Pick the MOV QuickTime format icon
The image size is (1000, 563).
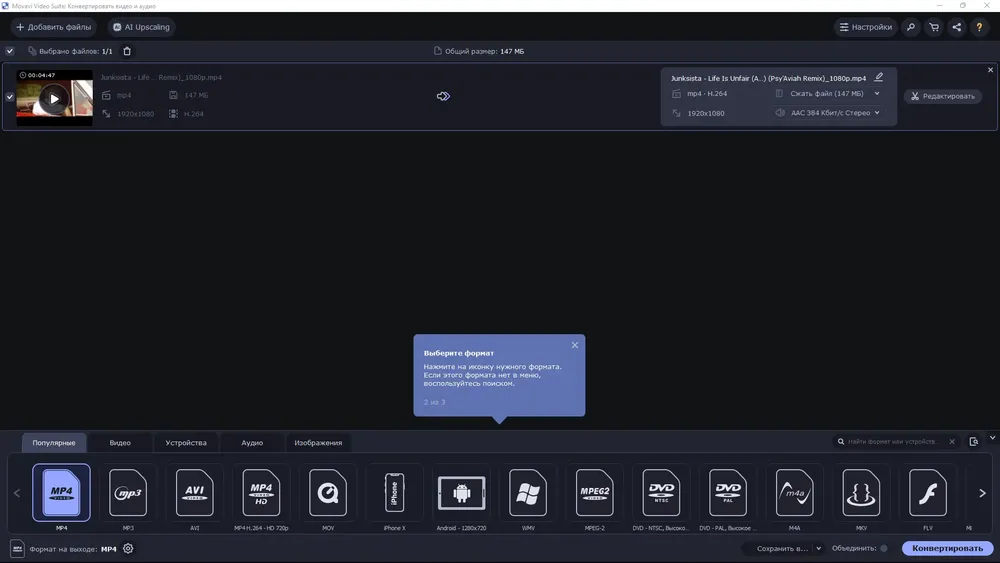(328, 492)
